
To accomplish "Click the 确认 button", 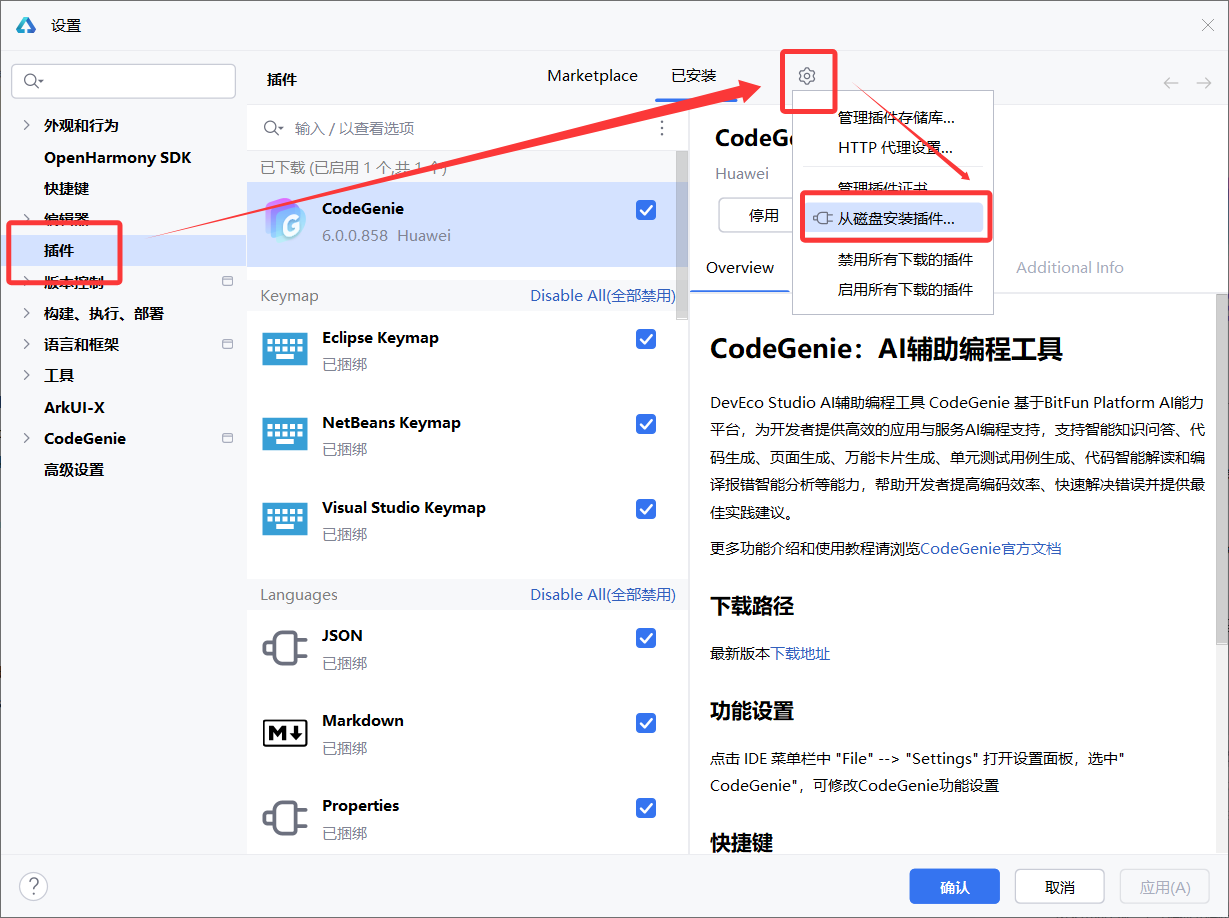I will (x=954, y=887).
